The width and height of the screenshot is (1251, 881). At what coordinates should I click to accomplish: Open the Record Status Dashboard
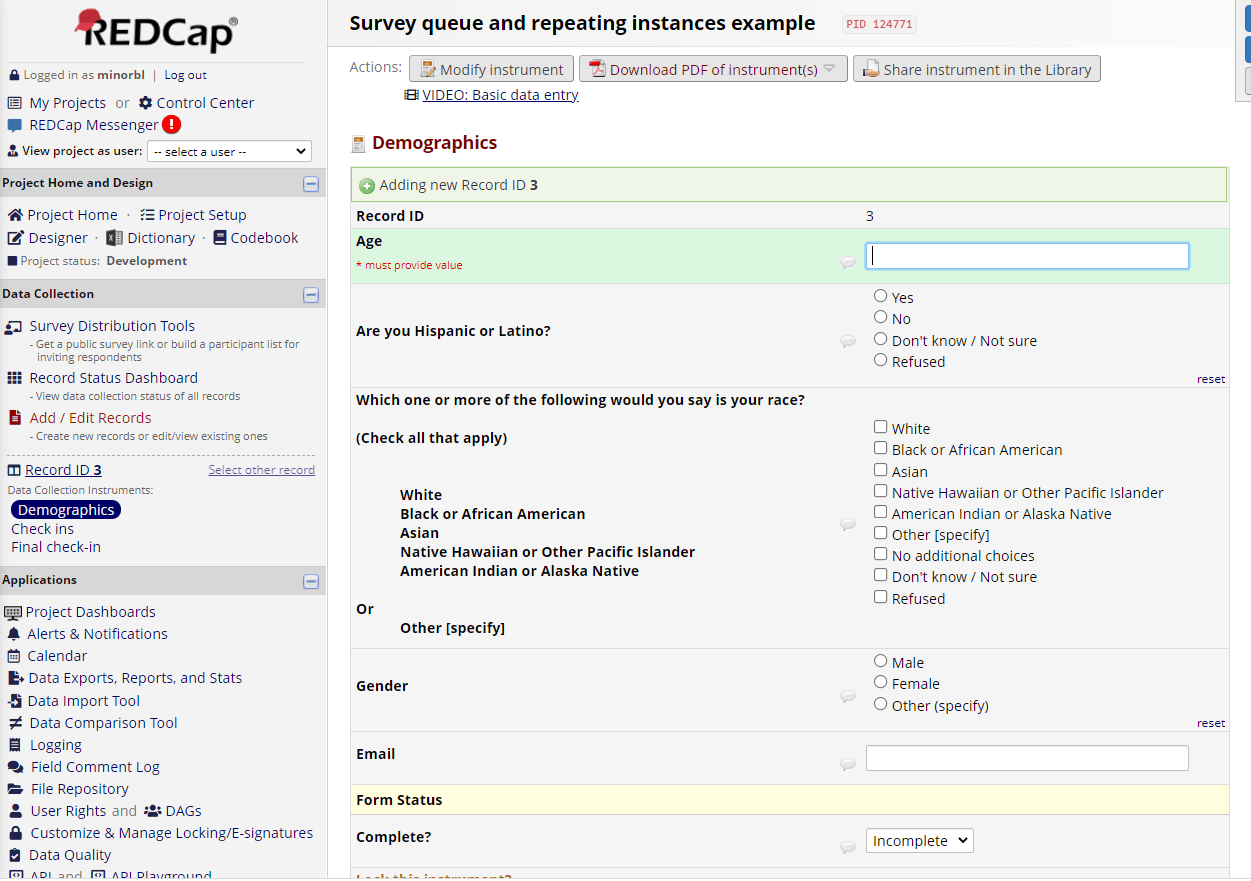pos(113,377)
